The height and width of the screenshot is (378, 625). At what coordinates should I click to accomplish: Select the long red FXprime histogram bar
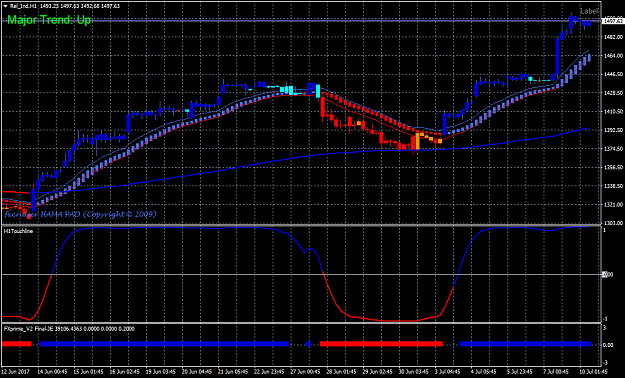pos(381,344)
